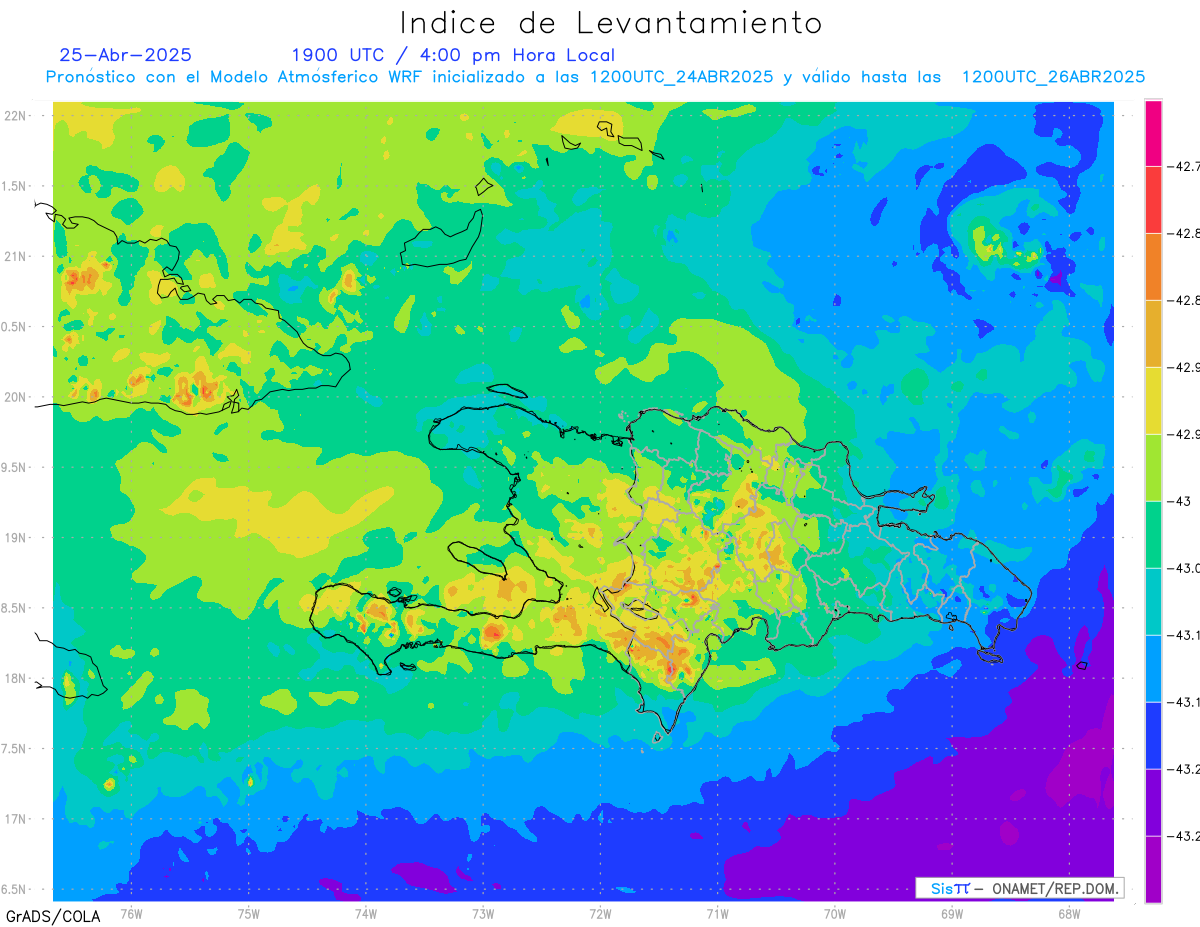This screenshot has width=1200, height=927.
Task: Click the '70W' longitude label
Action: 835,913
